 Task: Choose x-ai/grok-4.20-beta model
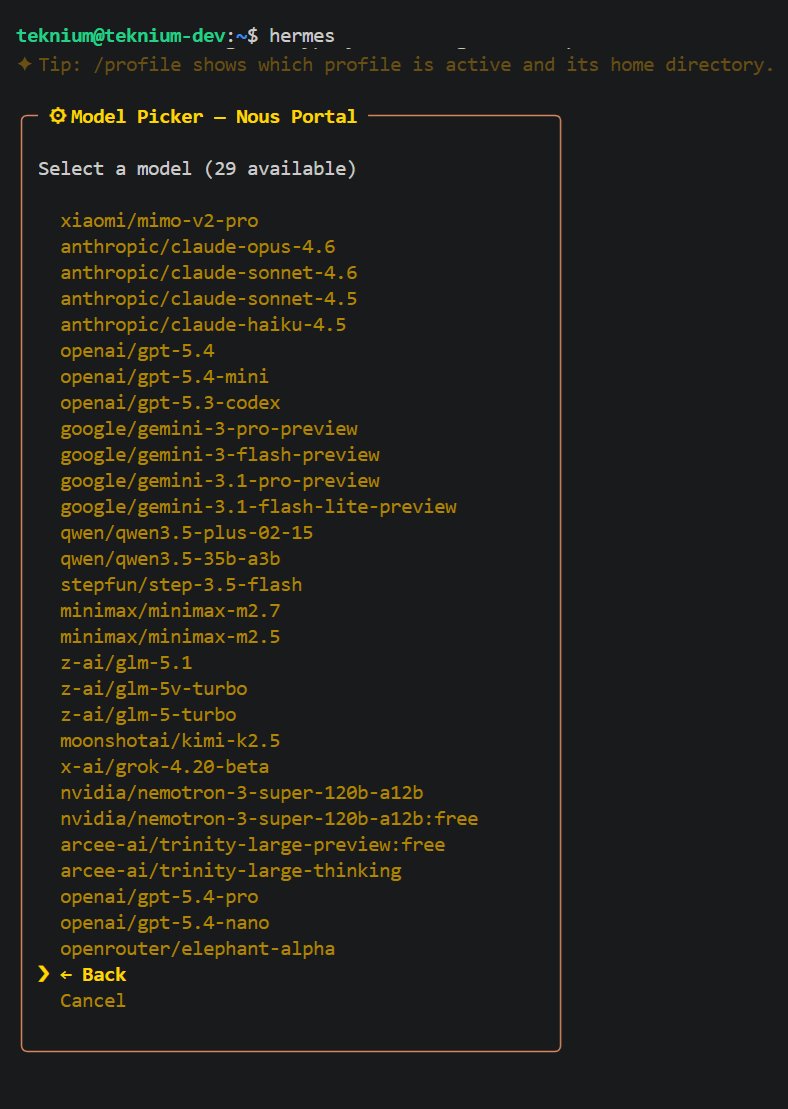click(164, 767)
